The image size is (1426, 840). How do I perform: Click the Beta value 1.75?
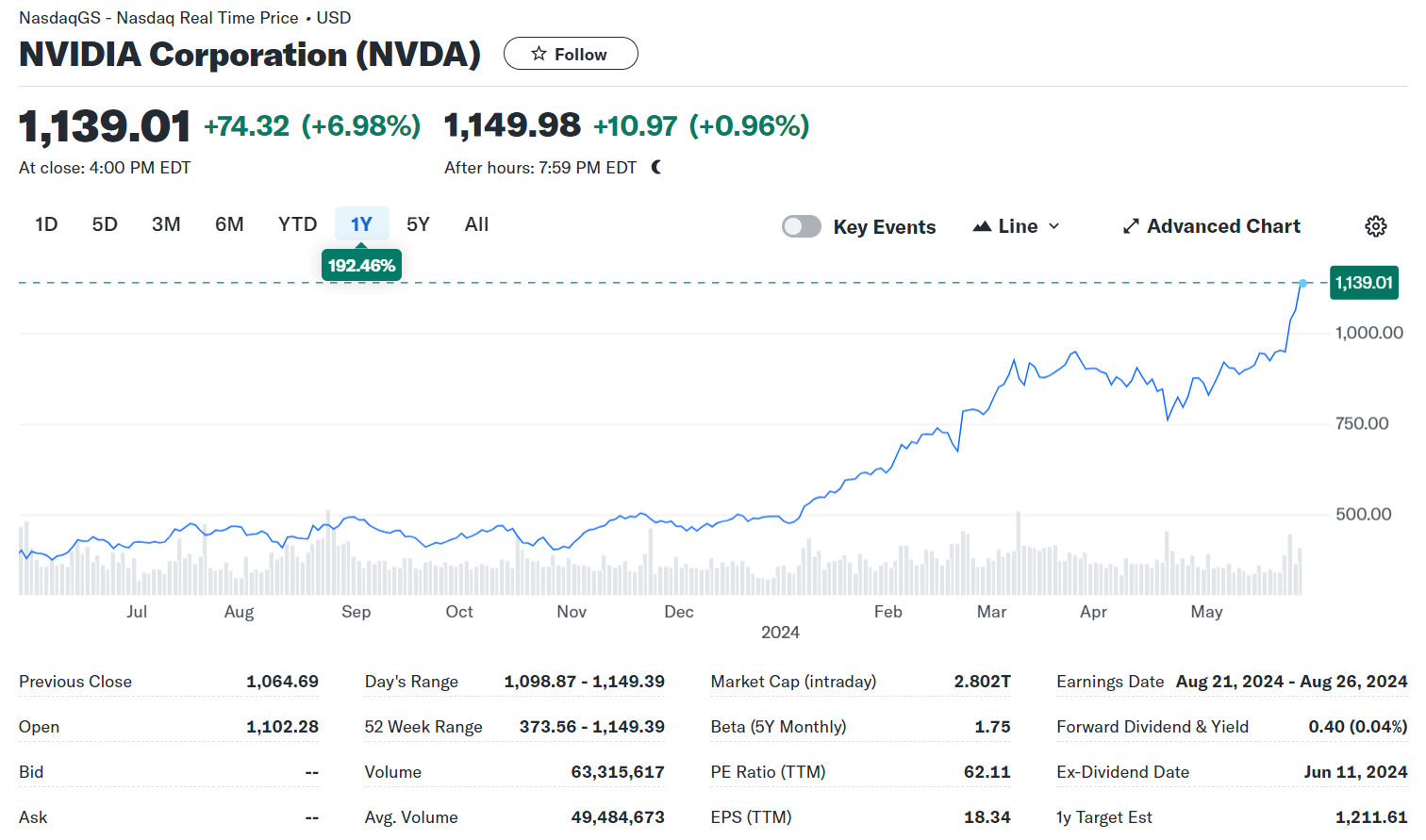click(992, 727)
